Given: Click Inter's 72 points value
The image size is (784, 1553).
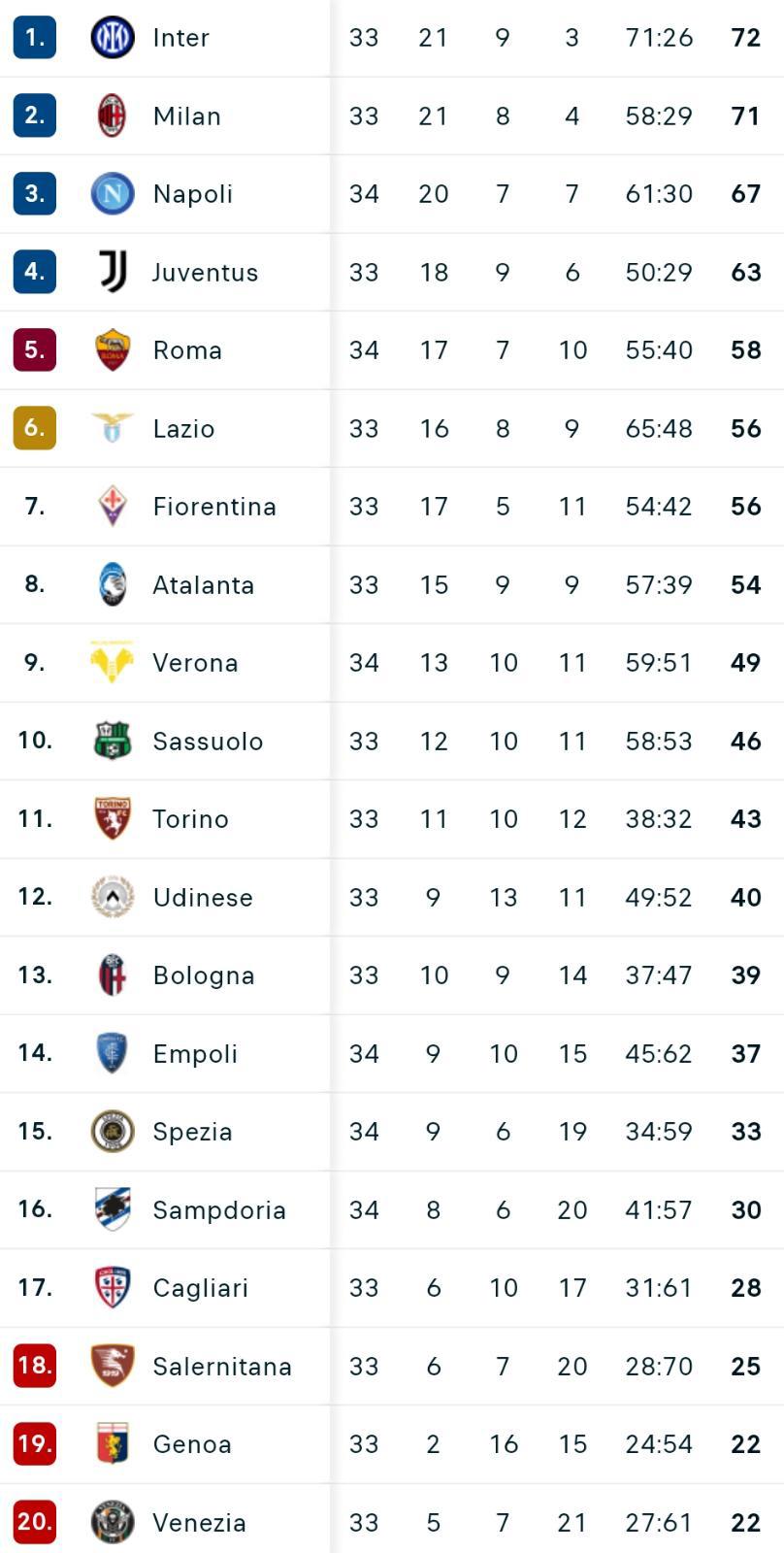Looking at the screenshot, I should [x=745, y=38].
